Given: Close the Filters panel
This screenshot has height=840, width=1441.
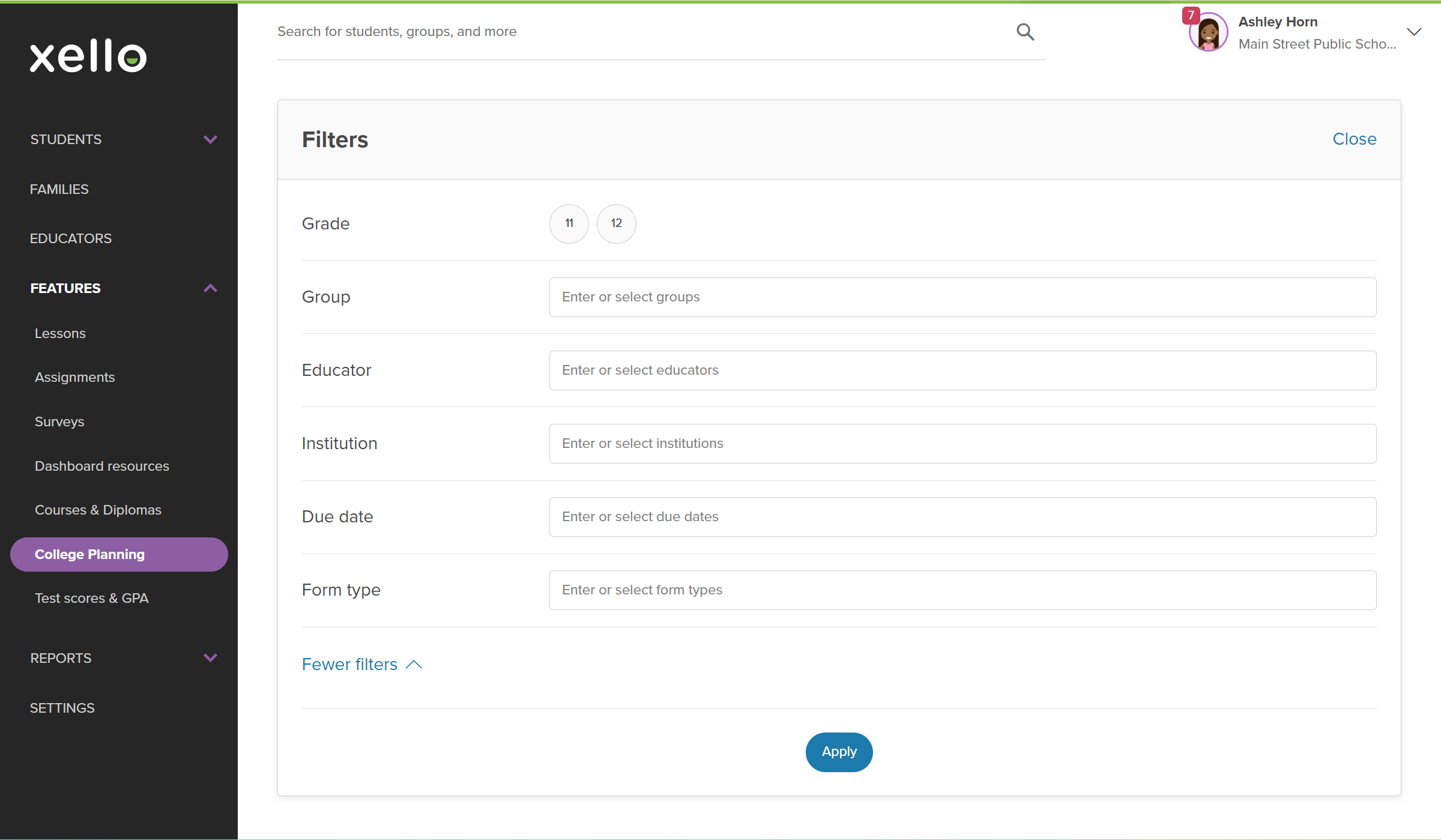Looking at the screenshot, I should point(1355,139).
